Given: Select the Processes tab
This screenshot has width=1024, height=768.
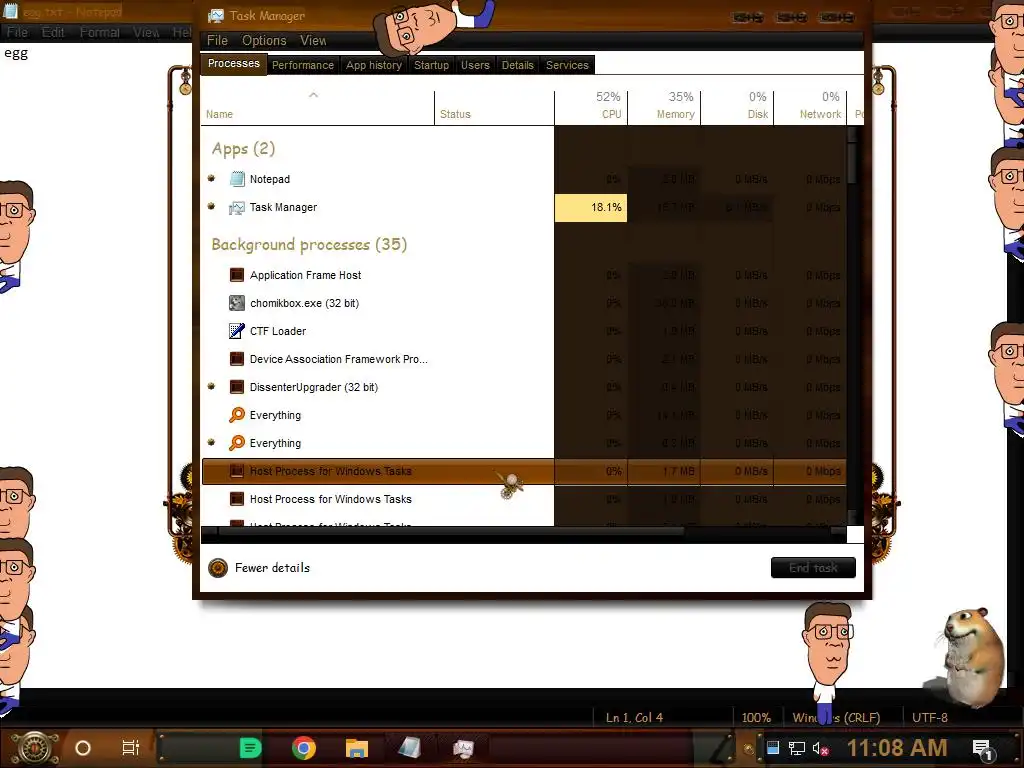Looking at the screenshot, I should click(233, 63).
